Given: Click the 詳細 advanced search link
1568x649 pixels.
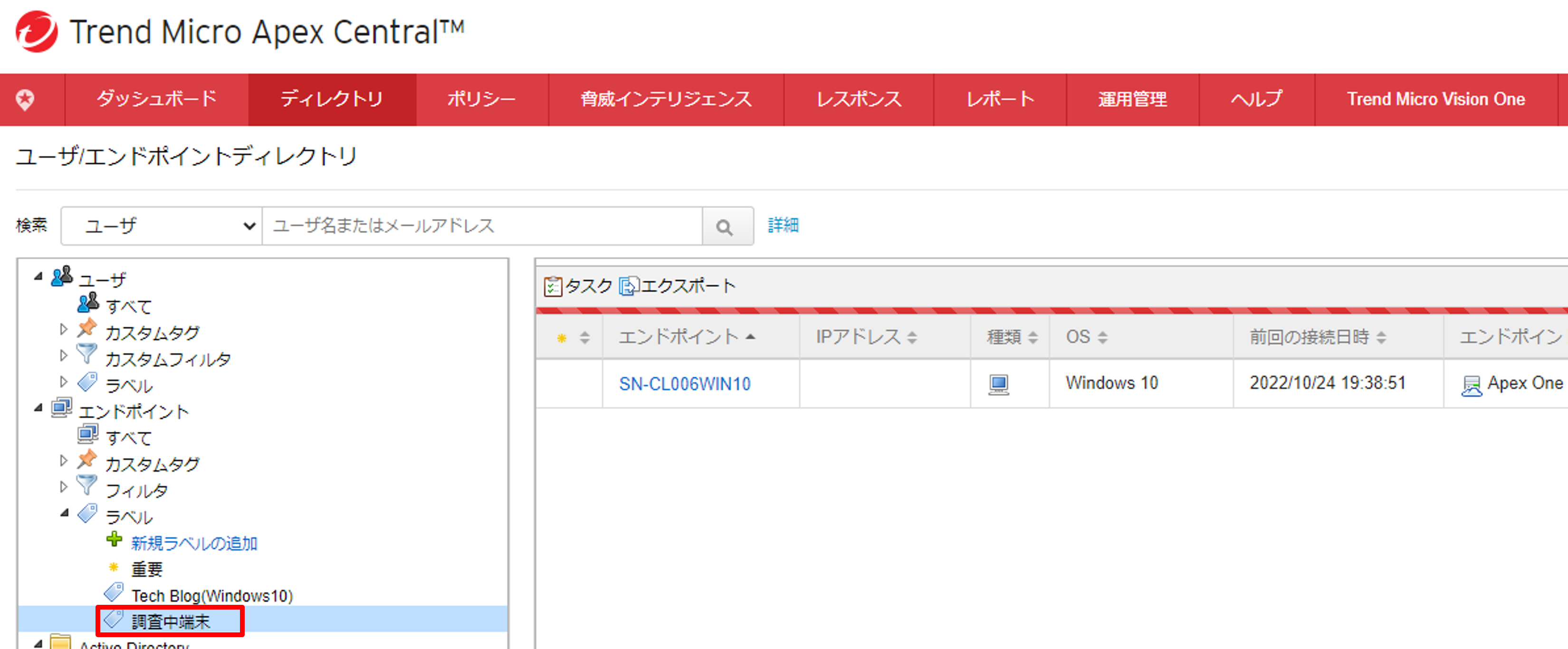Looking at the screenshot, I should [783, 225].
